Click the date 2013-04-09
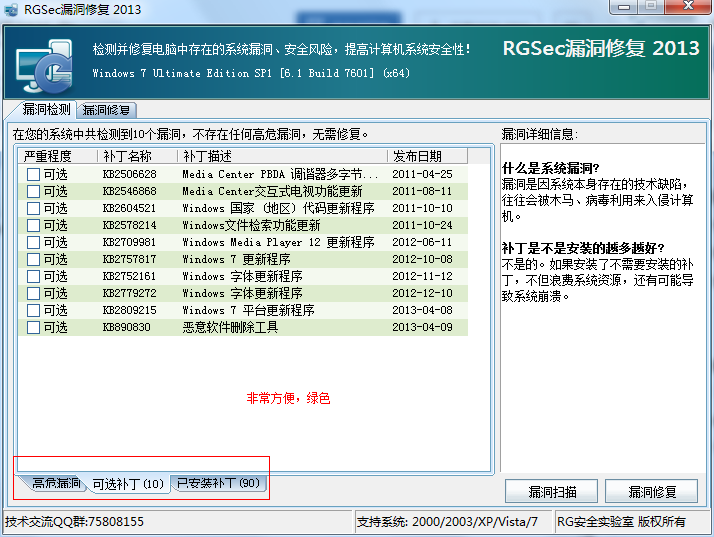 tap(422, 327)
